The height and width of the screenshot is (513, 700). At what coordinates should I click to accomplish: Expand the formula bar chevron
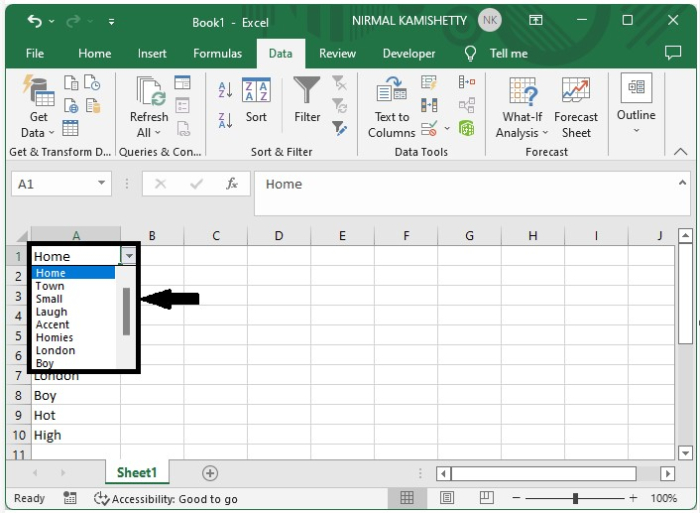tap(682, 182)
